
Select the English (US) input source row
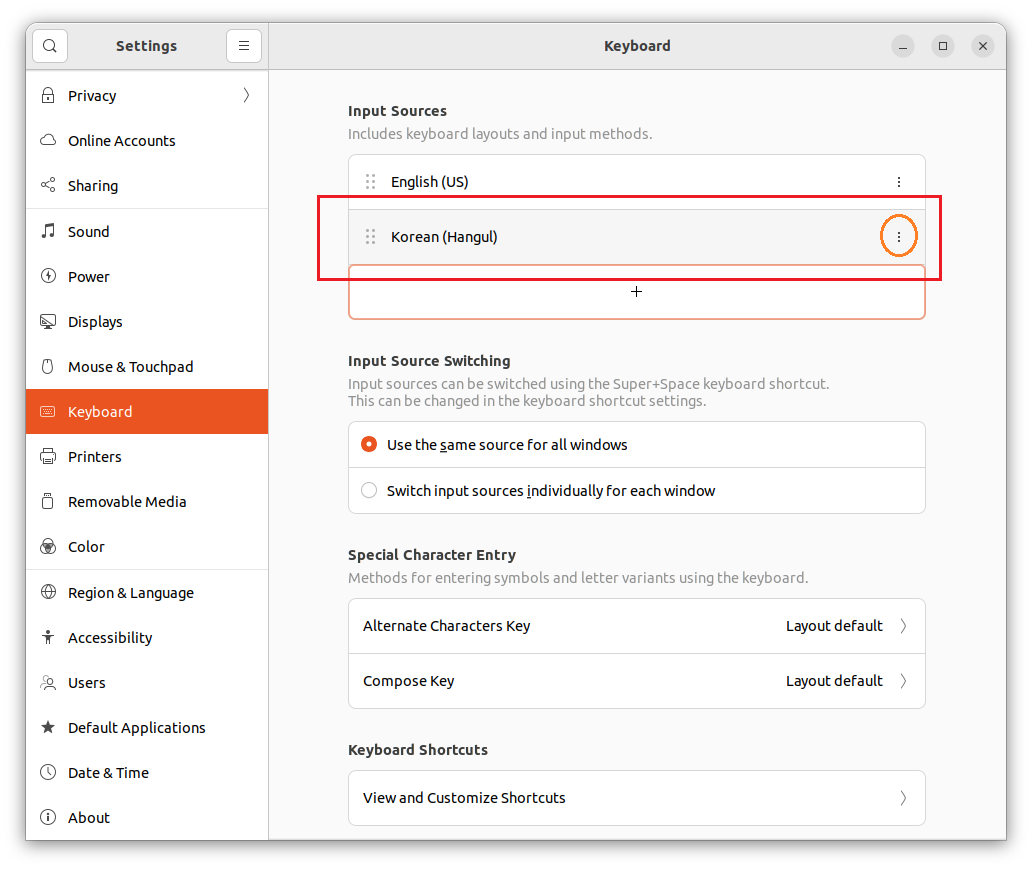click(636, 182)
